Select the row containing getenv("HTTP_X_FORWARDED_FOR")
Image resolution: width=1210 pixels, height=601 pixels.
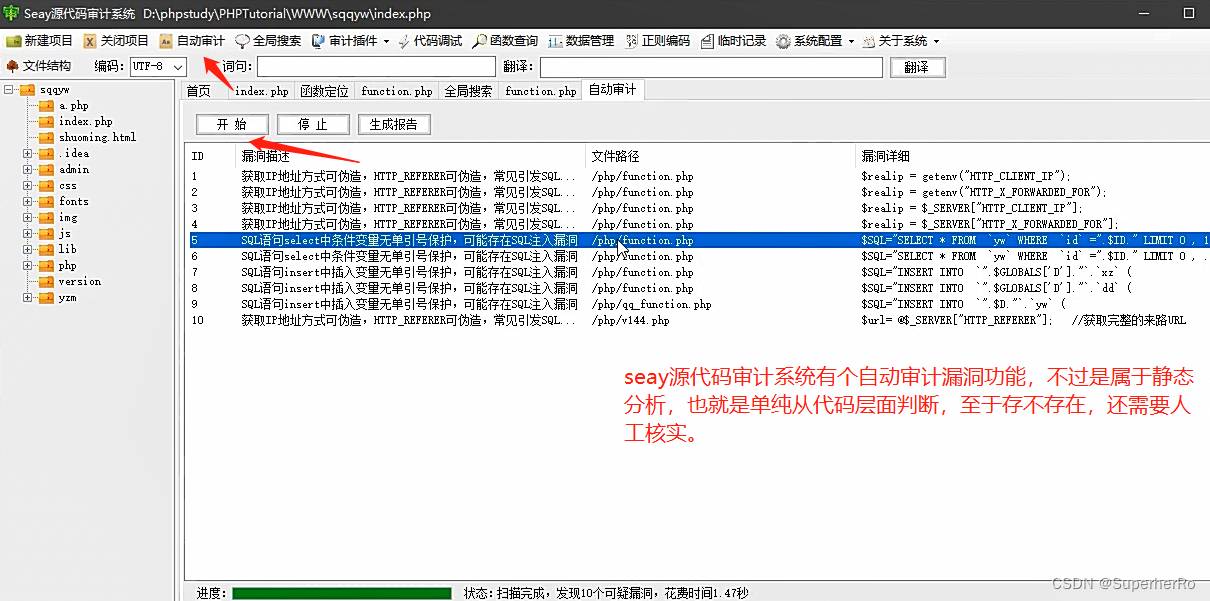point(697,192)
